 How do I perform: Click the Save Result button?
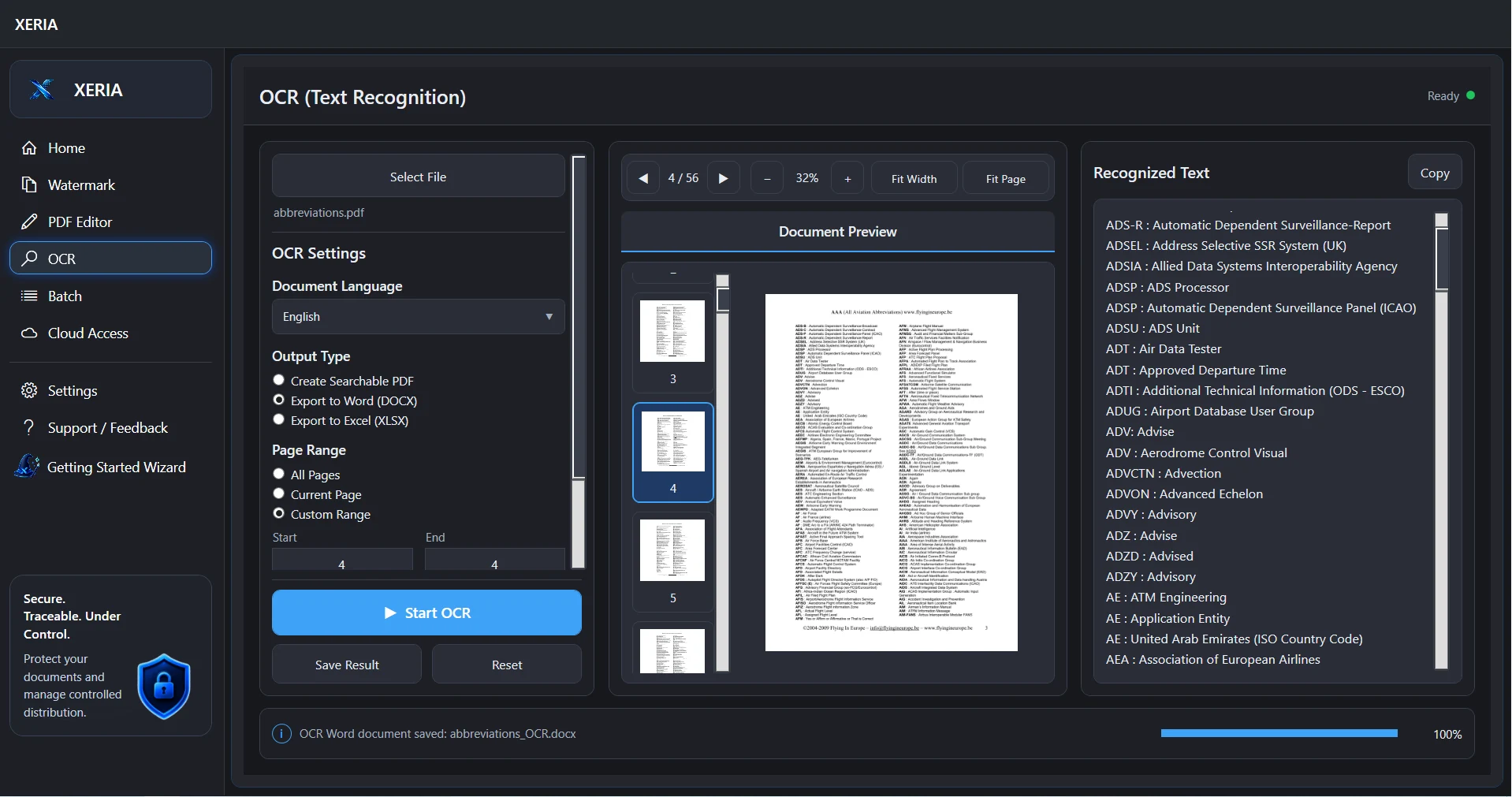coord(347,665)
